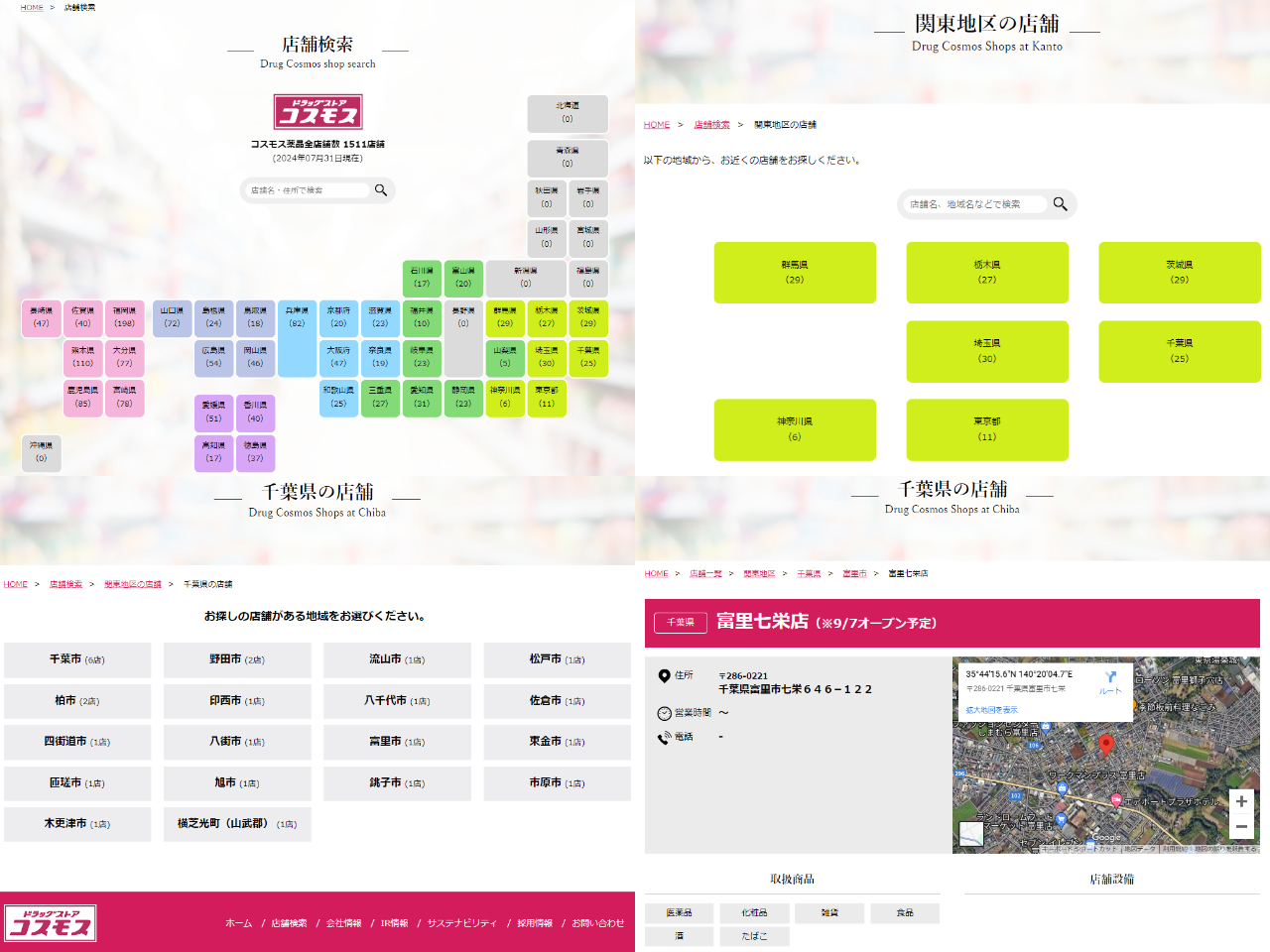Open 東京都 (11) large Kanto button
1270x952 pixels.
point(987,429)
